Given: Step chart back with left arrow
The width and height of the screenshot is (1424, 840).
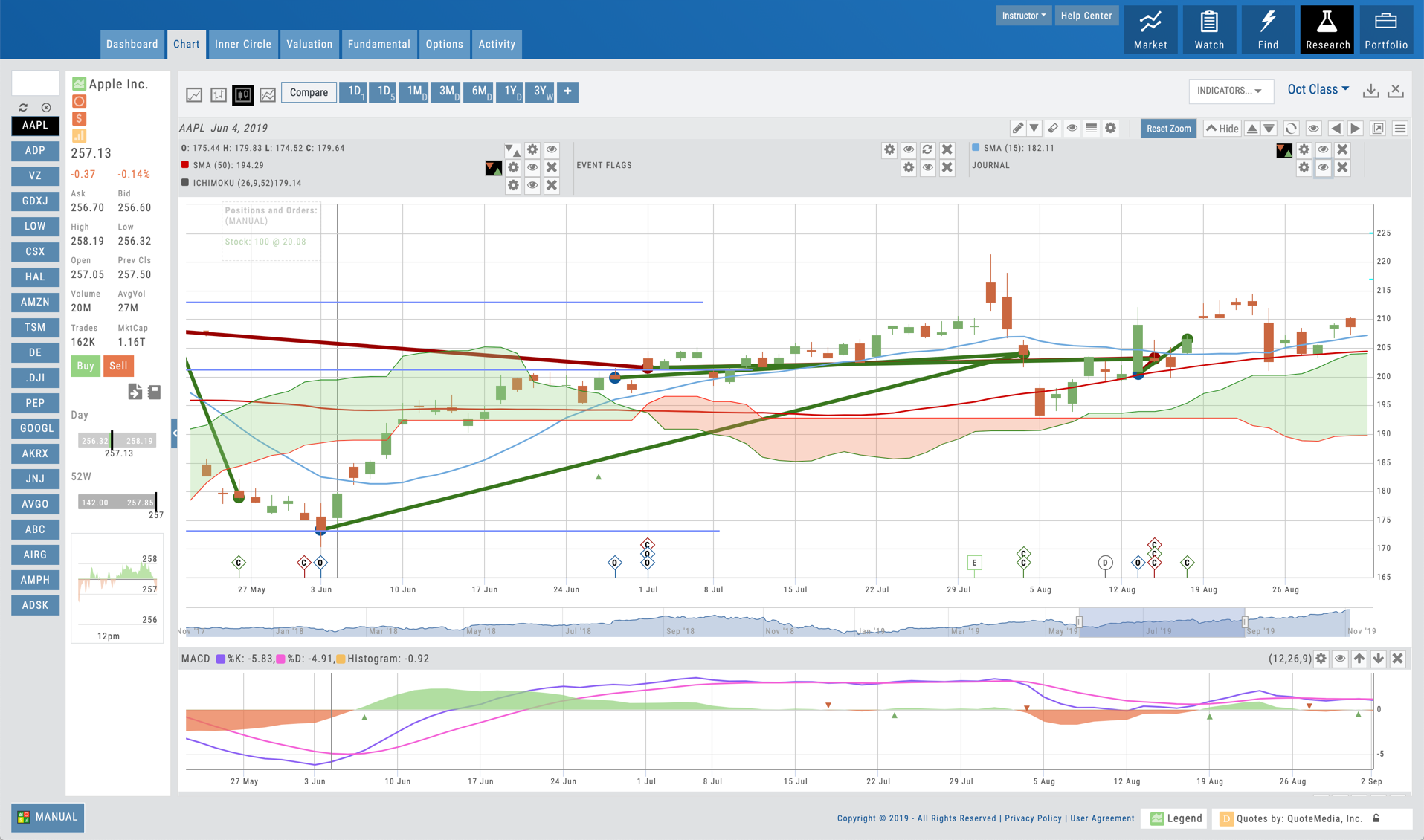Looking at the screenshot, I should 1336,128.
